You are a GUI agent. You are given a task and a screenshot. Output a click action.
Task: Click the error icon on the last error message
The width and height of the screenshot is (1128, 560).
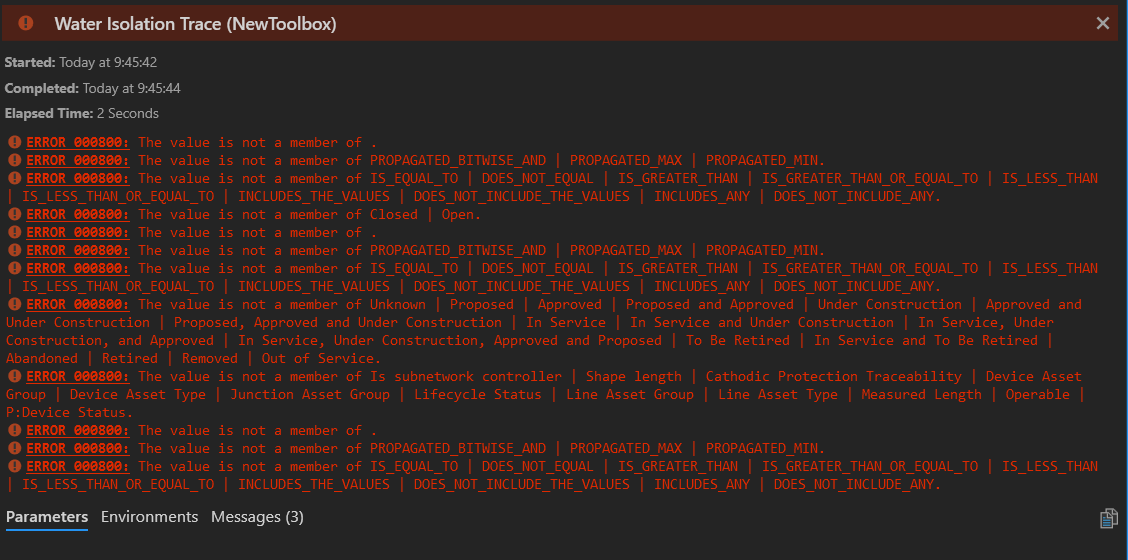coord(14,466)
